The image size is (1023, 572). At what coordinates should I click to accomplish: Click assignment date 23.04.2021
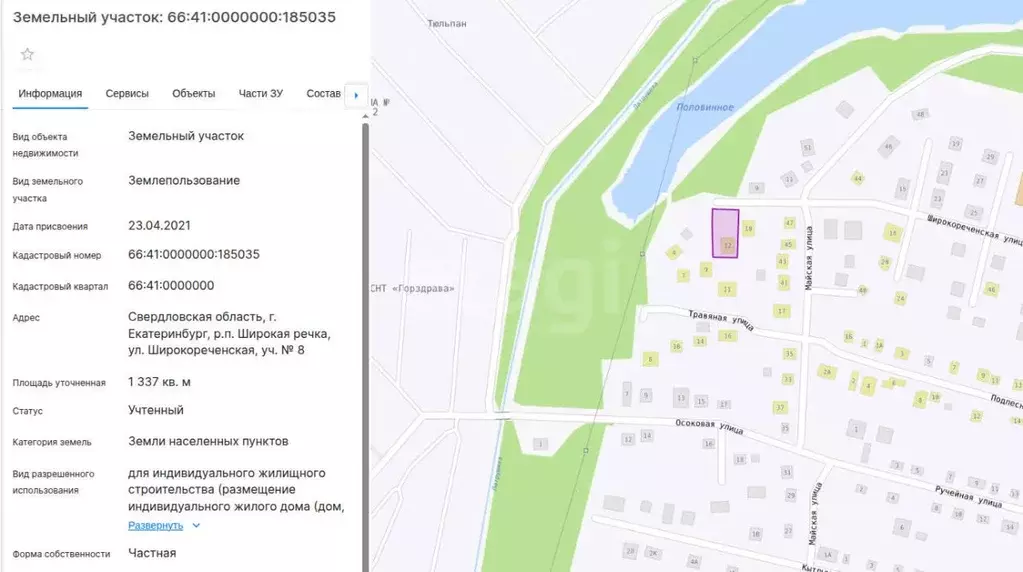click(159, 226)
